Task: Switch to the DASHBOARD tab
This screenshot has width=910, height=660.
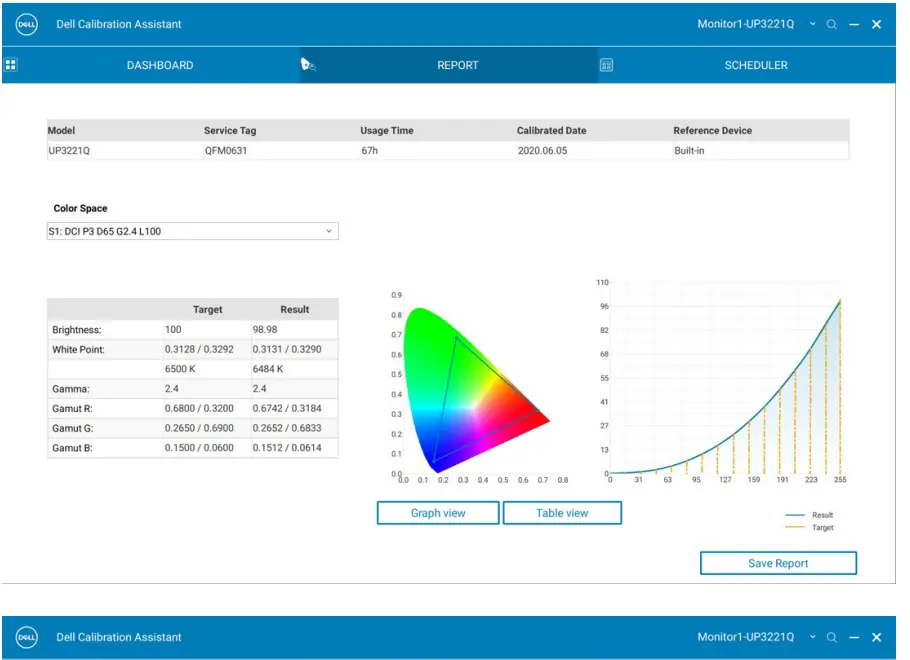Action: click(x=160, y=65)
